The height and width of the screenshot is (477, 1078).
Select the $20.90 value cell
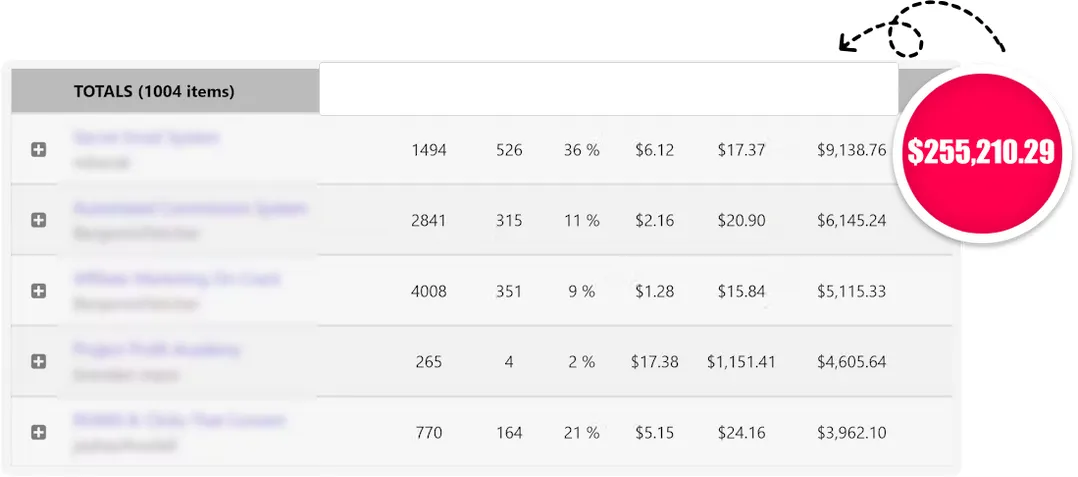pos(741,221)
